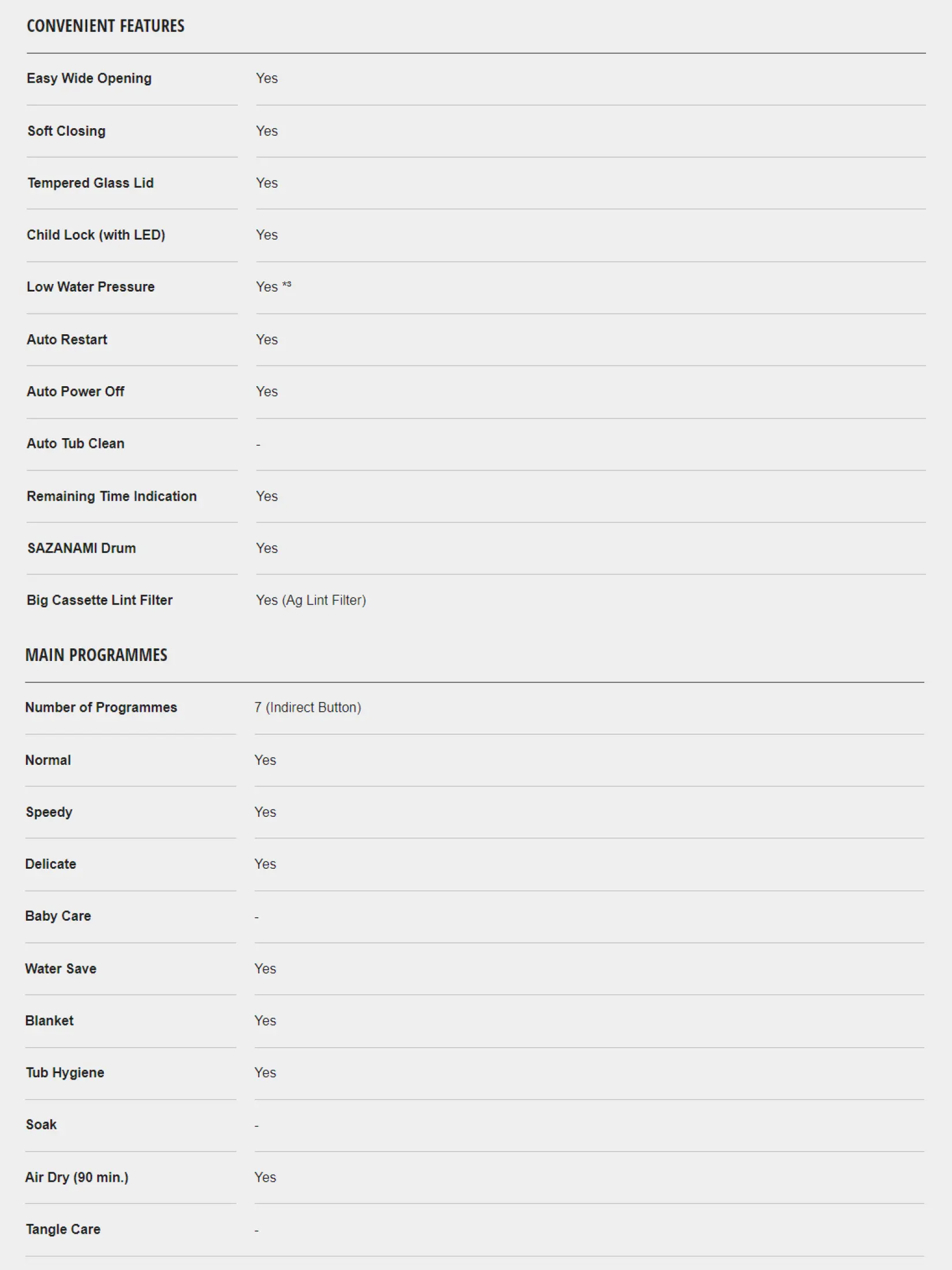The width and height of the screenshot is (952, 1270).
Task: Click the Speedy programme label
Action: point(49,812)
